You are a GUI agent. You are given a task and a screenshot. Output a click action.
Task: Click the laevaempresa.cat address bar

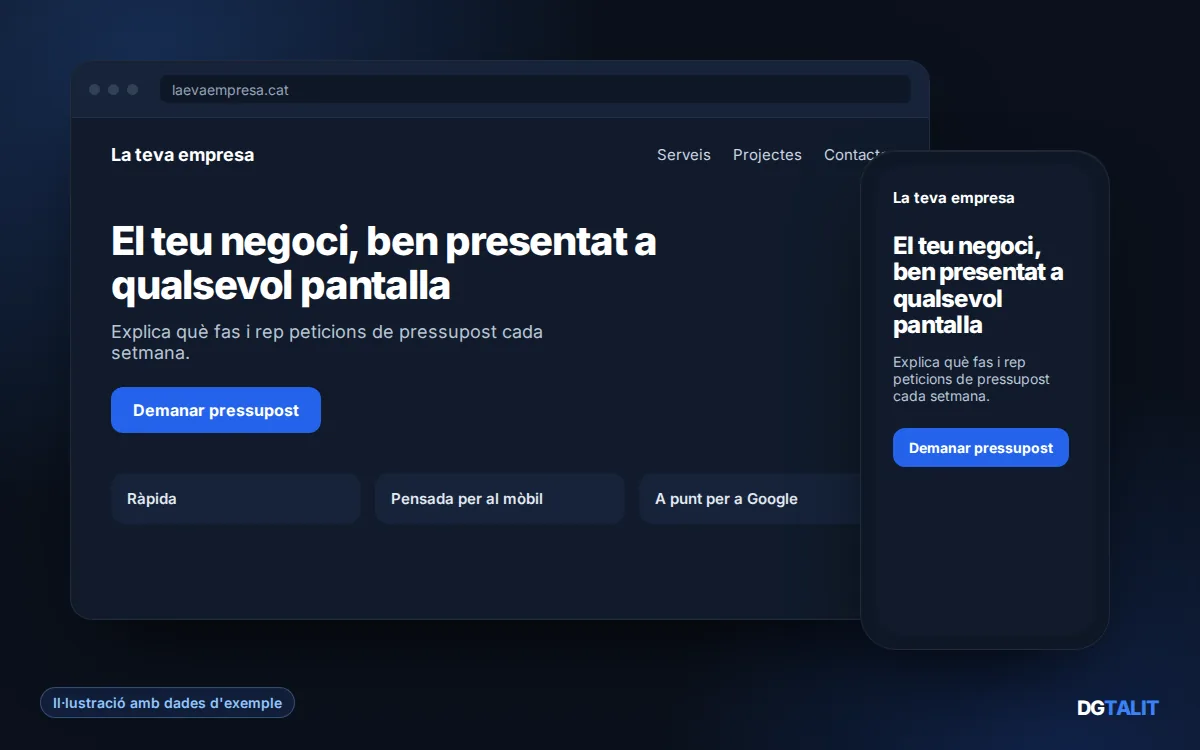pos(535,90)
